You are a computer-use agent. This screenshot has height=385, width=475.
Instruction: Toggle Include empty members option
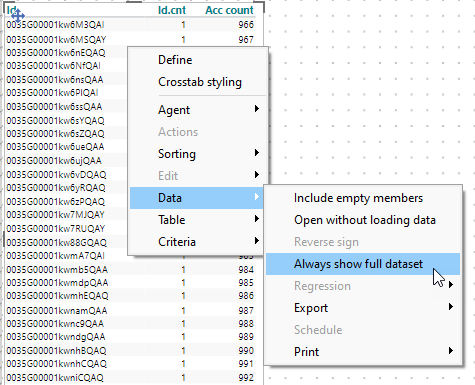click(363, 198)
